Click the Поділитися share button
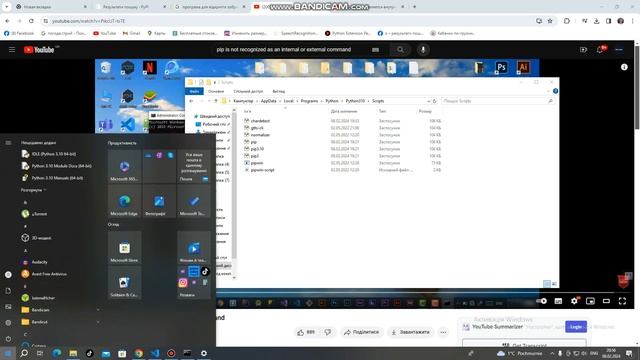 coord(361,332)
